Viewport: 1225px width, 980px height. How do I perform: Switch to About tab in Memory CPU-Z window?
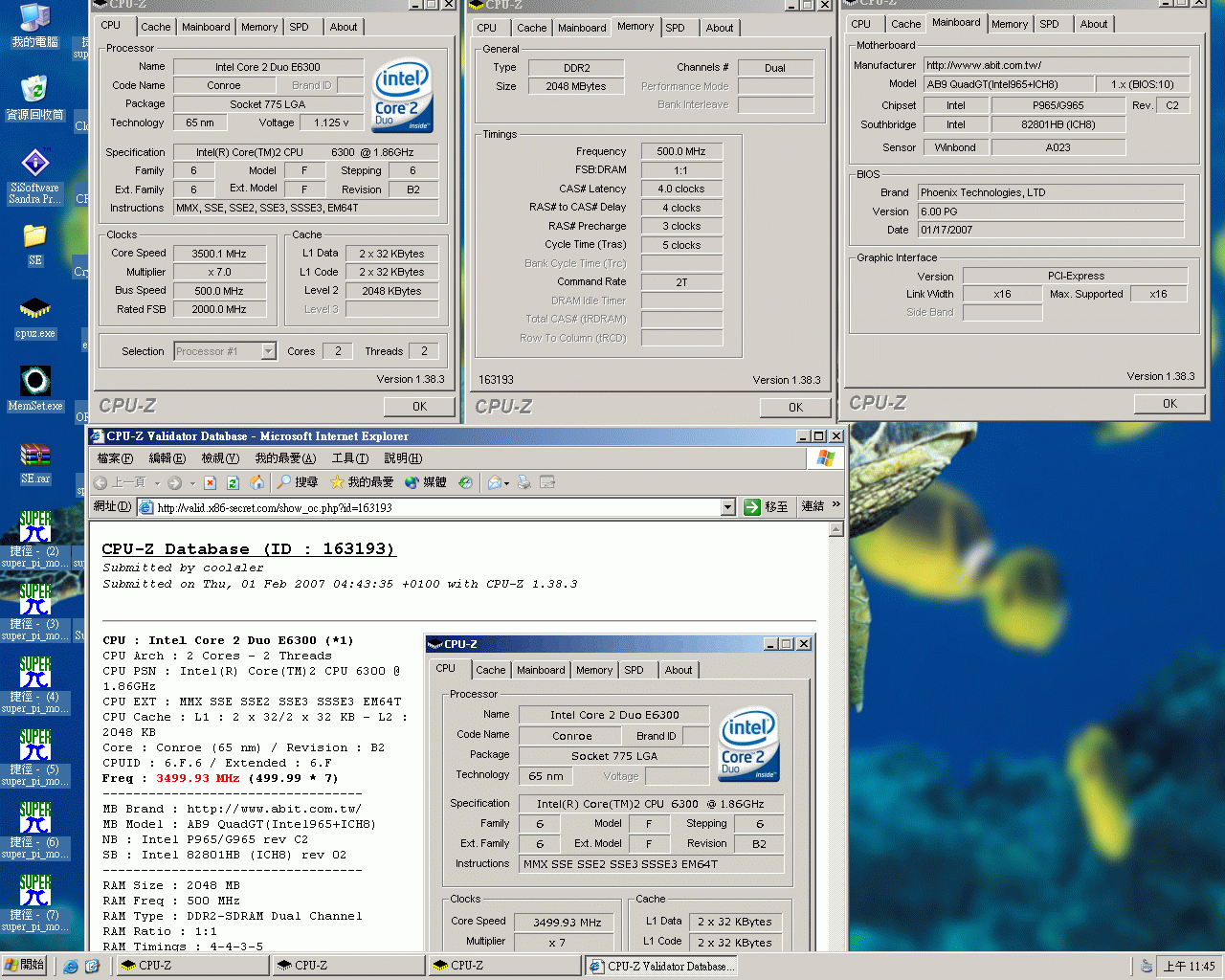720,28
